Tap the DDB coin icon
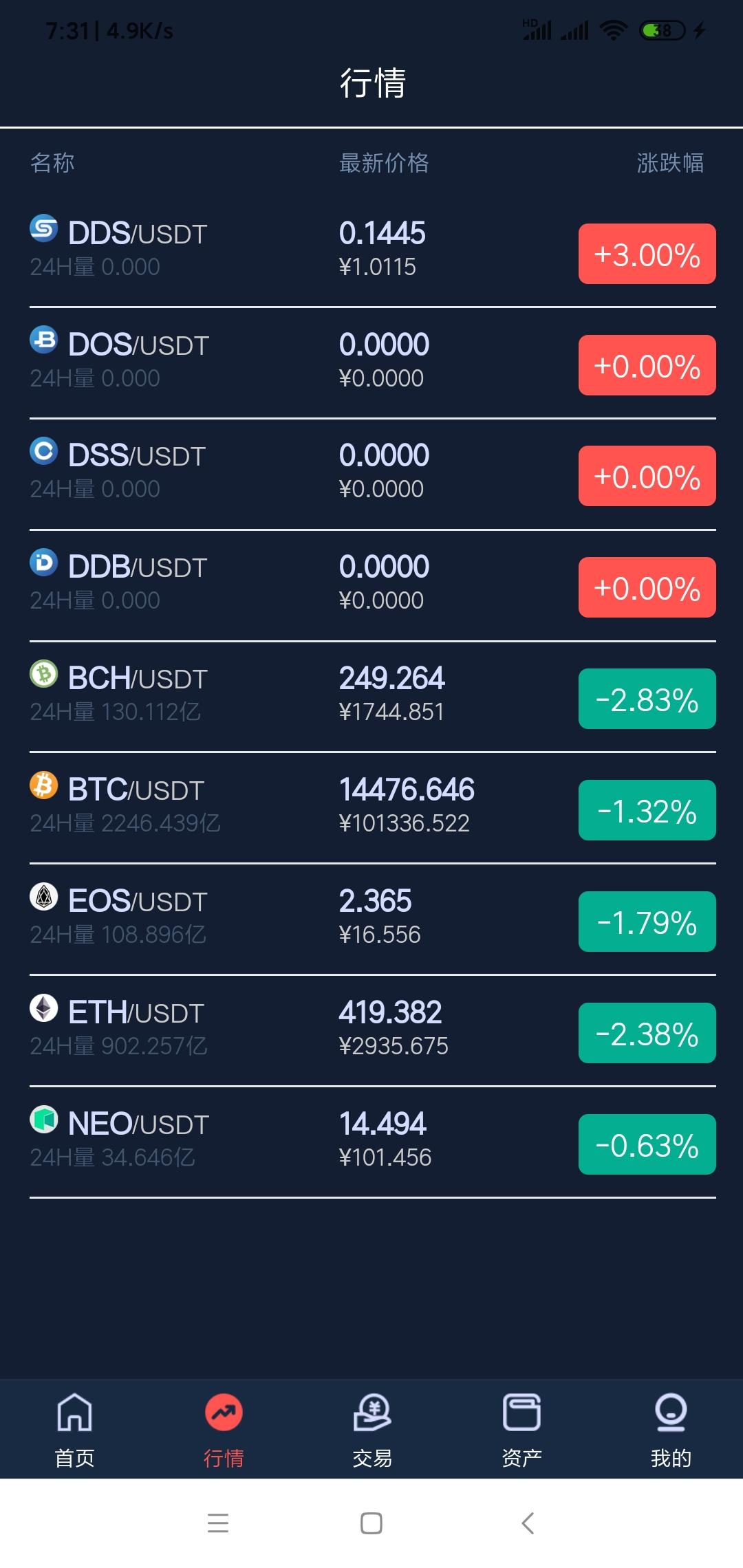 (44, 563)
